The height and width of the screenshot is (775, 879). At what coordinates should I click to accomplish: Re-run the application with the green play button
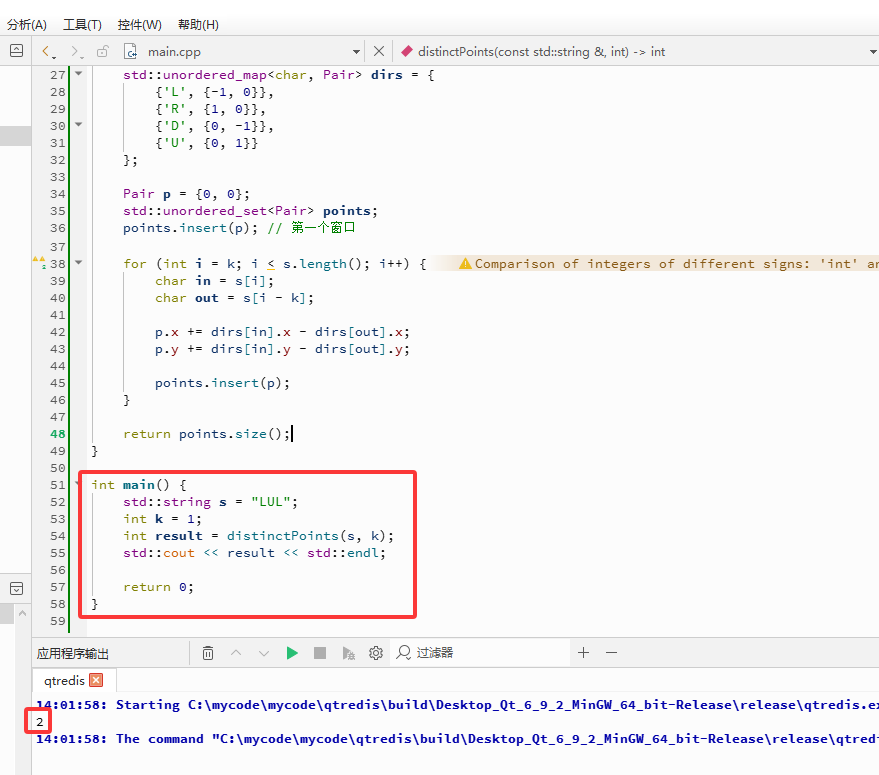point(292,653)
